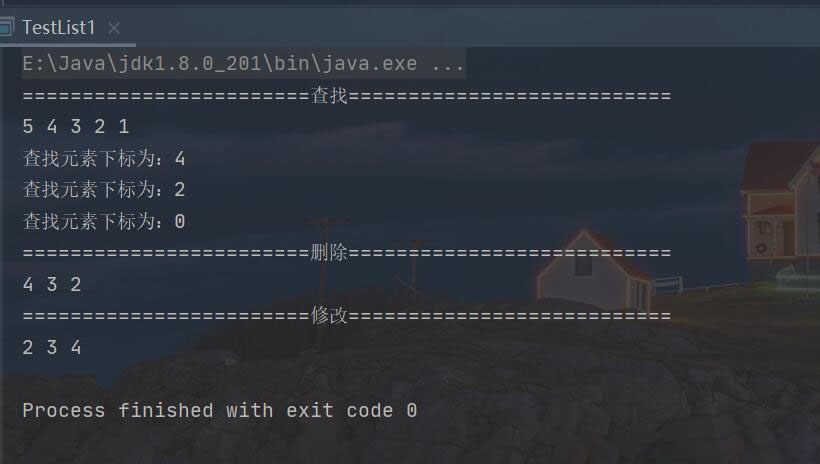Click the "查找" section header text
The height and width of the screenshot is (464, 820).
coord(329,96)
